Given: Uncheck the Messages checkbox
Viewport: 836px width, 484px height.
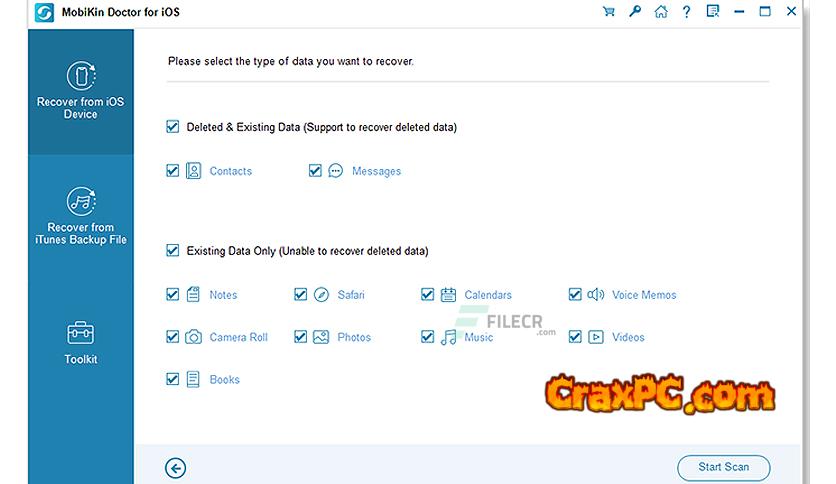Looking at the screenshot, I should 315,171.
